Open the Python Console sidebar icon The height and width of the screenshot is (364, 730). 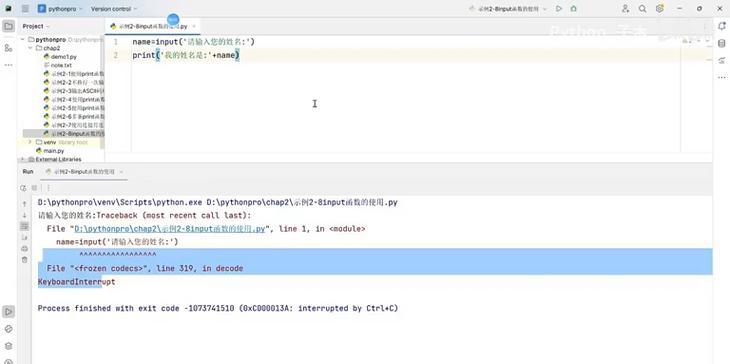click(x=8, y=329)
